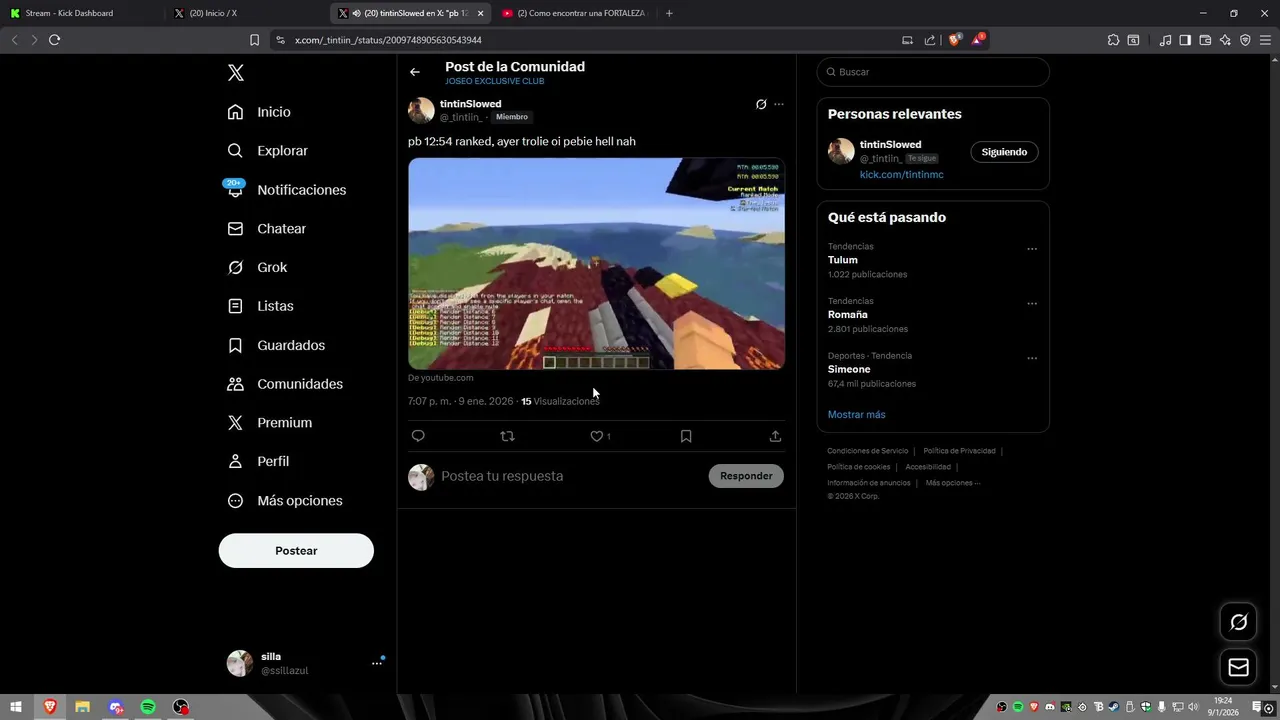Open more options for Tulum trend
This screenshot has height=720, width=1280.
(1032, 249)
